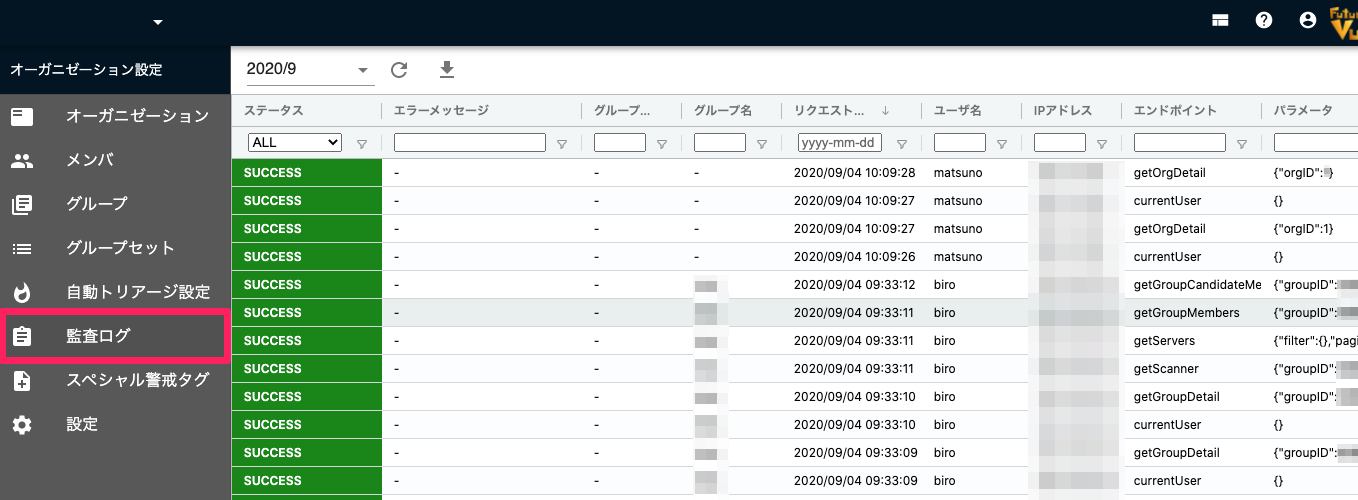The height and width of the screenshot is (500, 1358).
Task: Click the filter funnel icon under ユーザ名
Action: (1002, 144)
